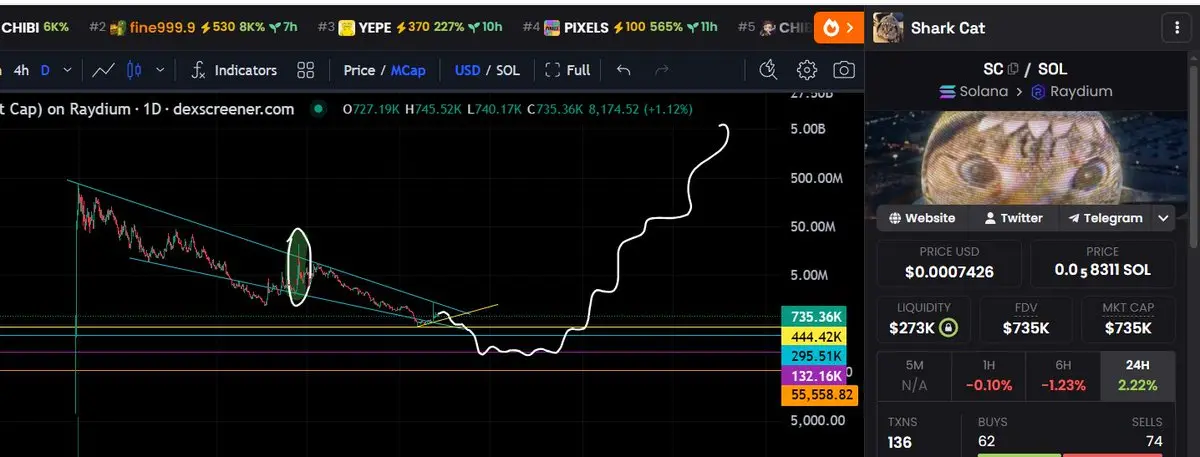This screenshot has height=457, width=1200.
Task: Select the D daily timeframe
Action: click(x=45, y=70)
